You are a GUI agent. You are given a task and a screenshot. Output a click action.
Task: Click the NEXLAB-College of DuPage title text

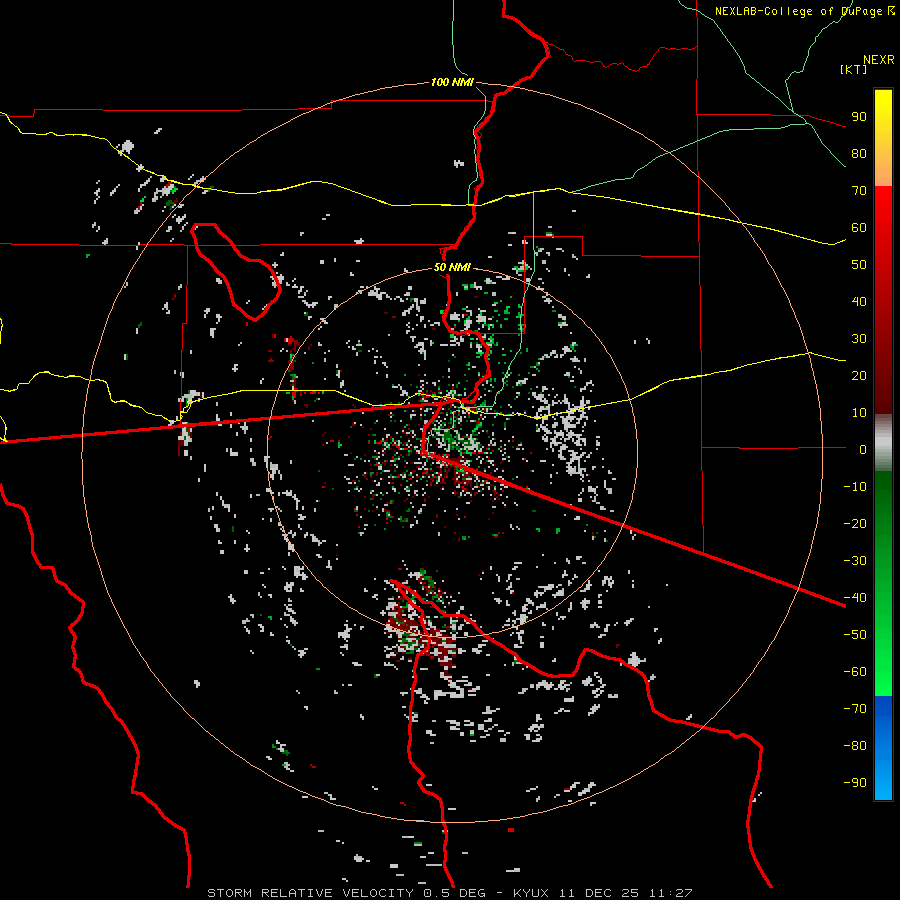804,11
